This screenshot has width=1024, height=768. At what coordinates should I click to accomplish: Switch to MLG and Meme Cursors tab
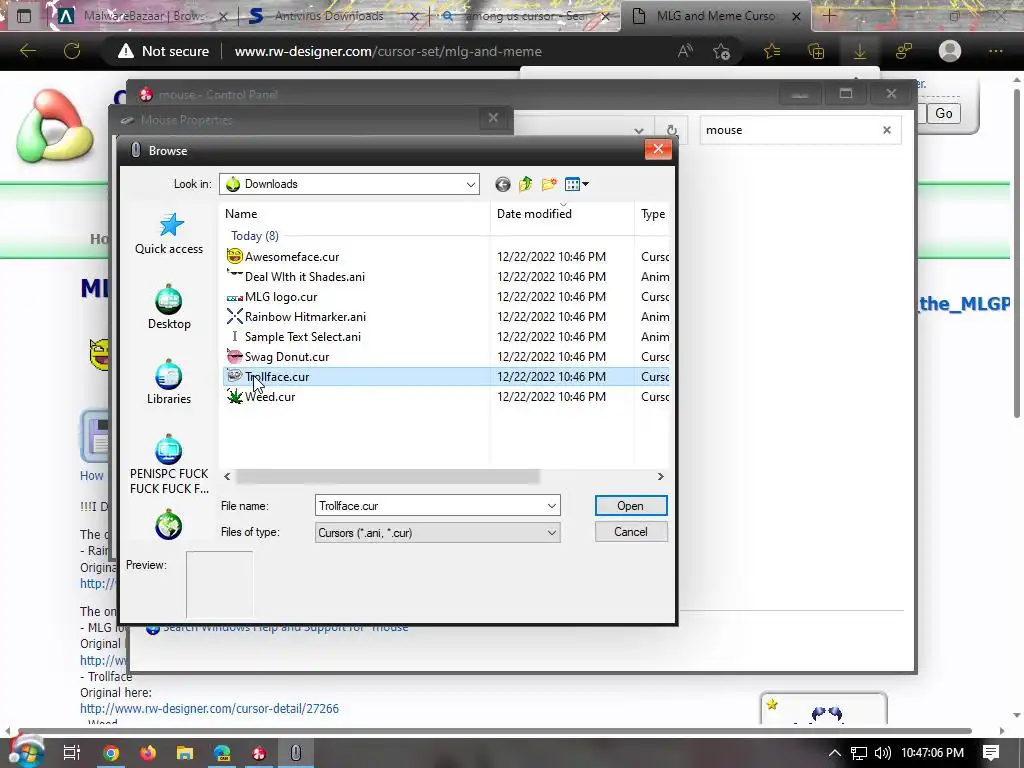pos(715,16)
